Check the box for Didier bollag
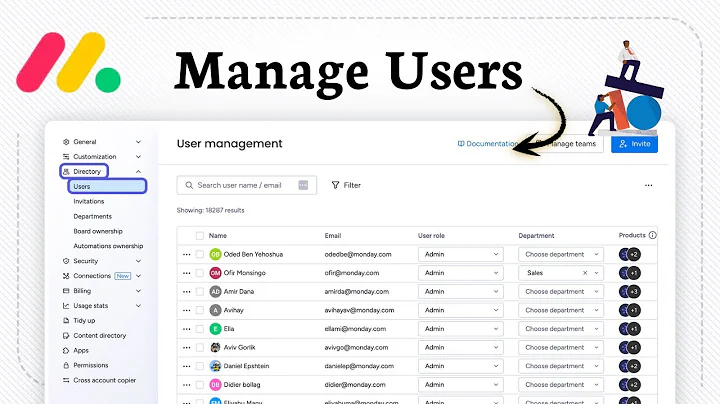Image resolution: width=720 pixels, height=404 pixels. [x=200, y=385]
